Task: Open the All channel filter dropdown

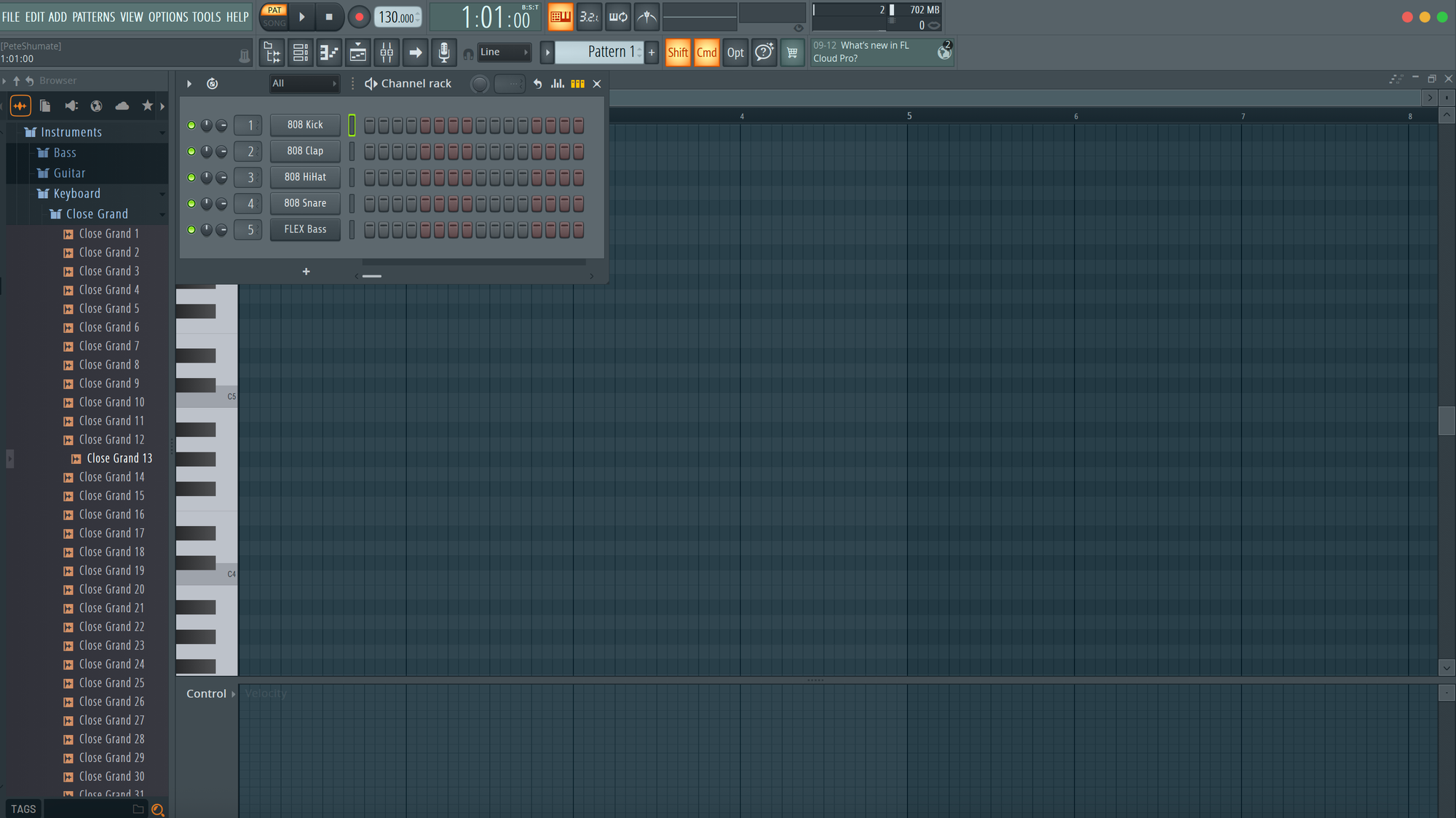Action: (x=304, y=83)
